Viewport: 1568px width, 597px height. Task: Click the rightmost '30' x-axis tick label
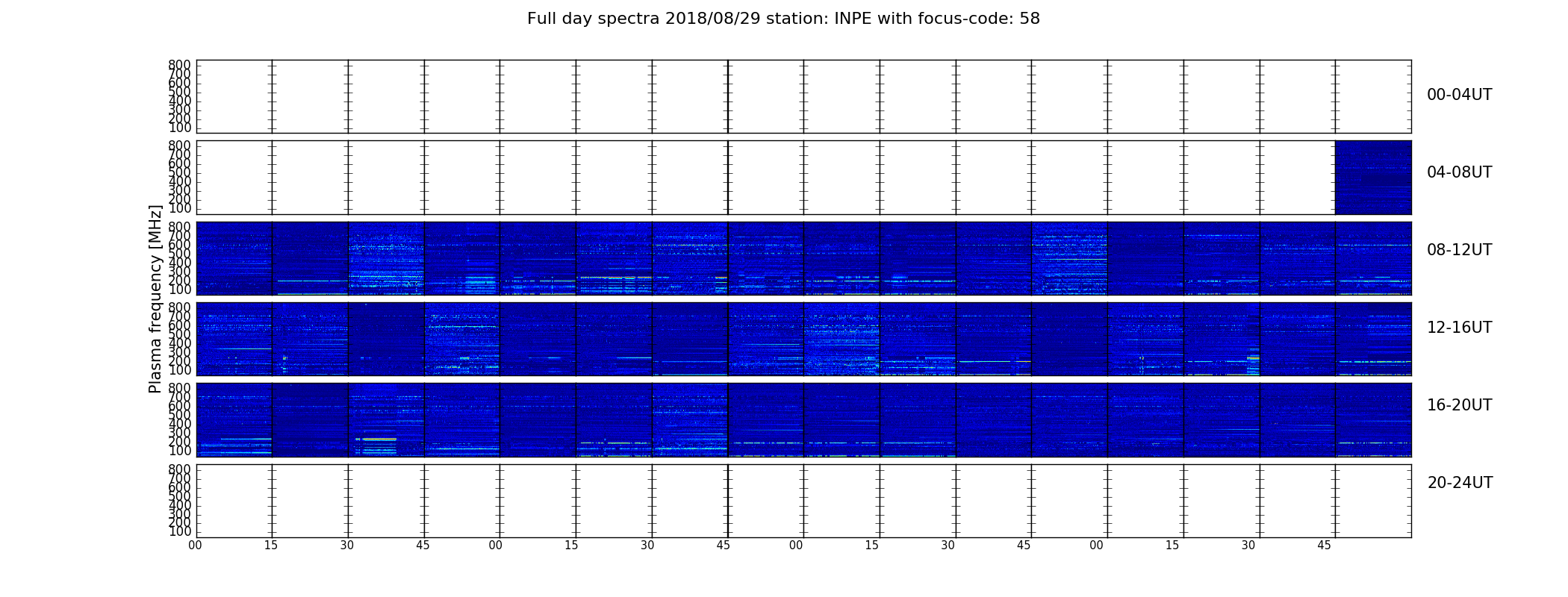tap(1248, 546)
